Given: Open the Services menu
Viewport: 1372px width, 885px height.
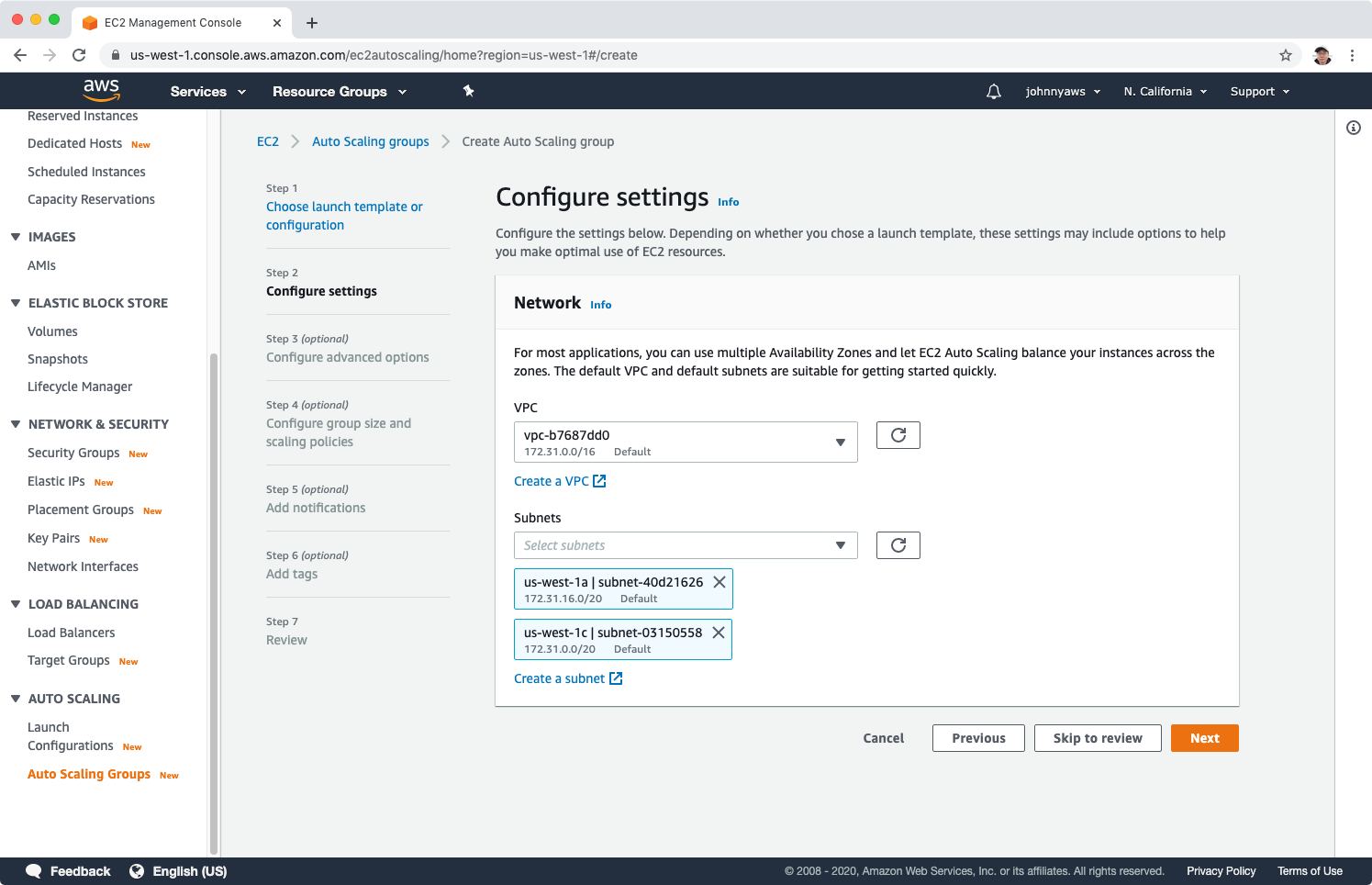Looking at the screenshot, I should (x=208, y=92).
